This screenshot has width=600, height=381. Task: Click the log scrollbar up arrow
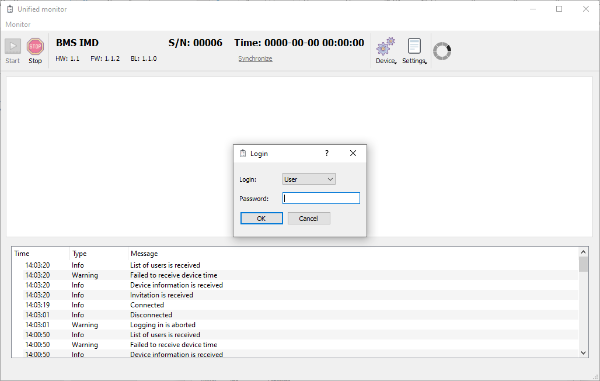pyautogui.click(x=583, y=252)
